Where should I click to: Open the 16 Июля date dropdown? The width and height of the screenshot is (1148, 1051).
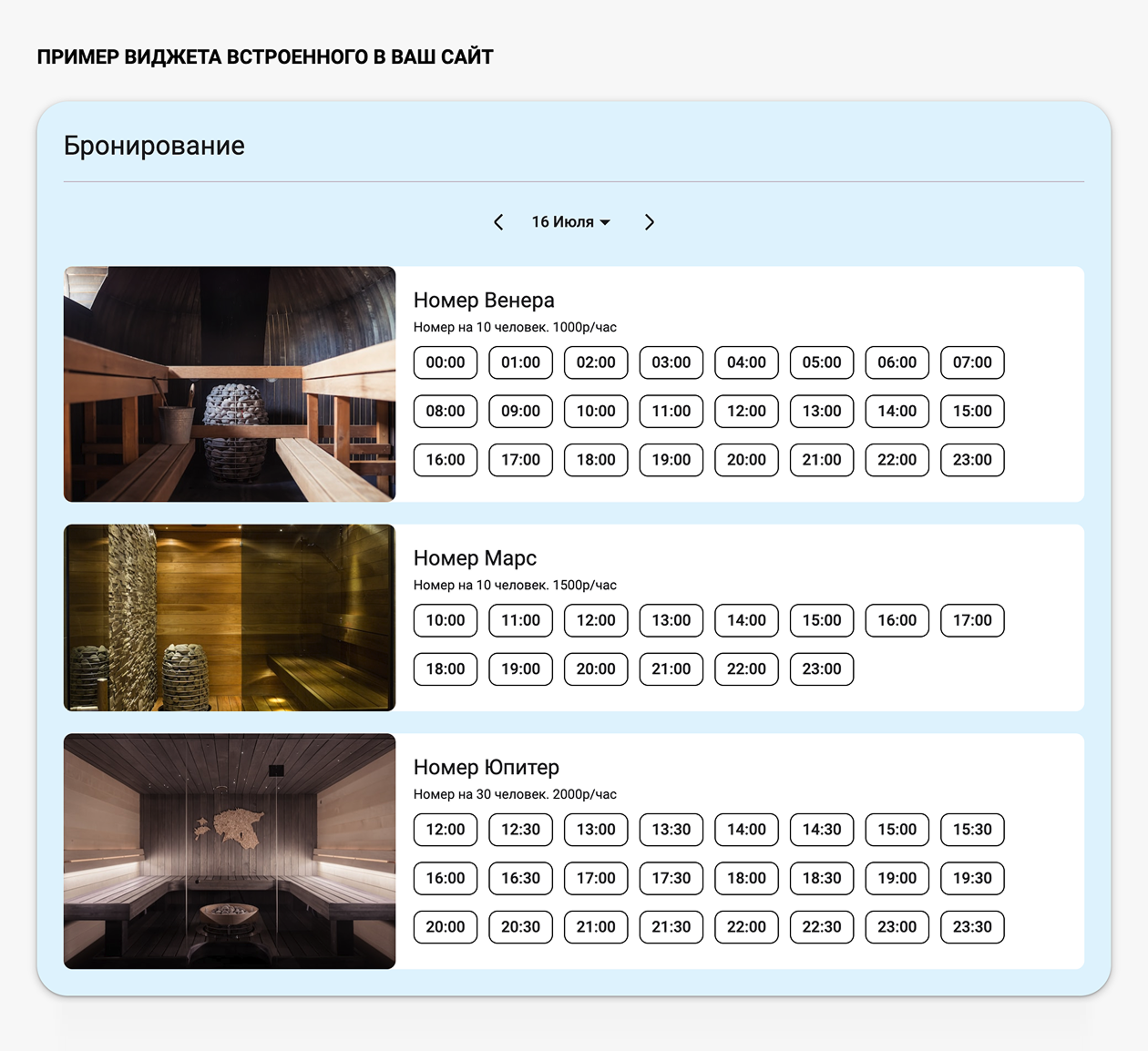pyautogui.click(x=571, y=222)
